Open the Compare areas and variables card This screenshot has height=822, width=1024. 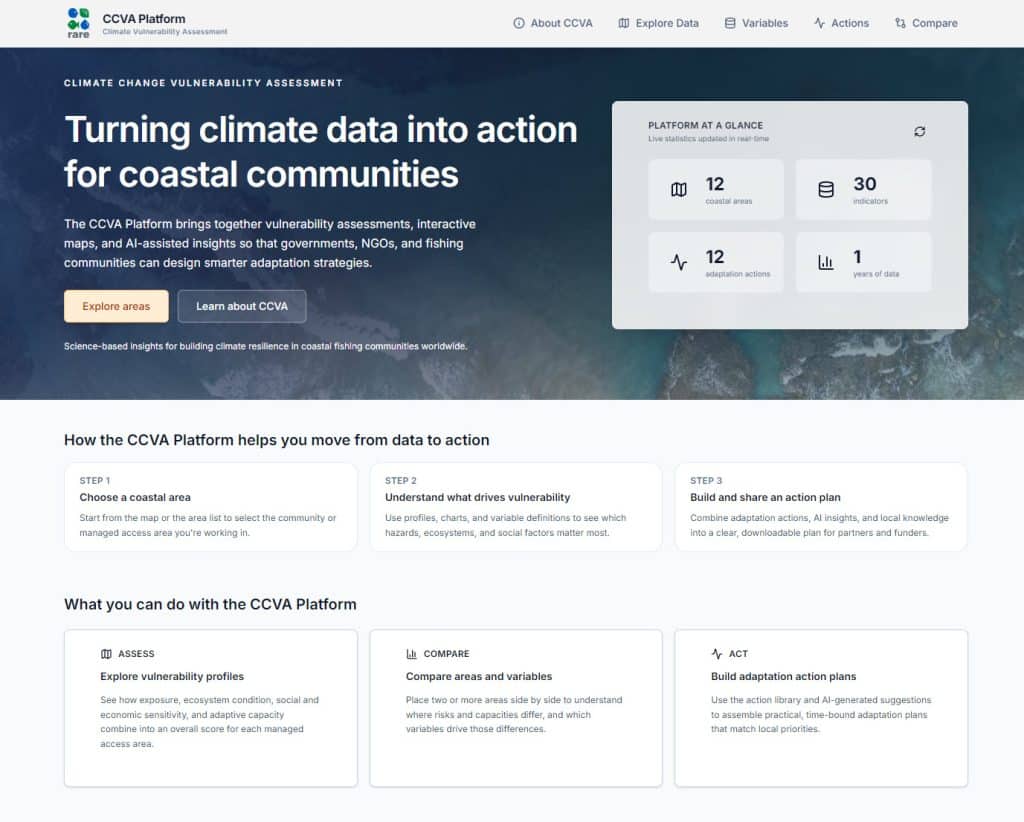516,708
